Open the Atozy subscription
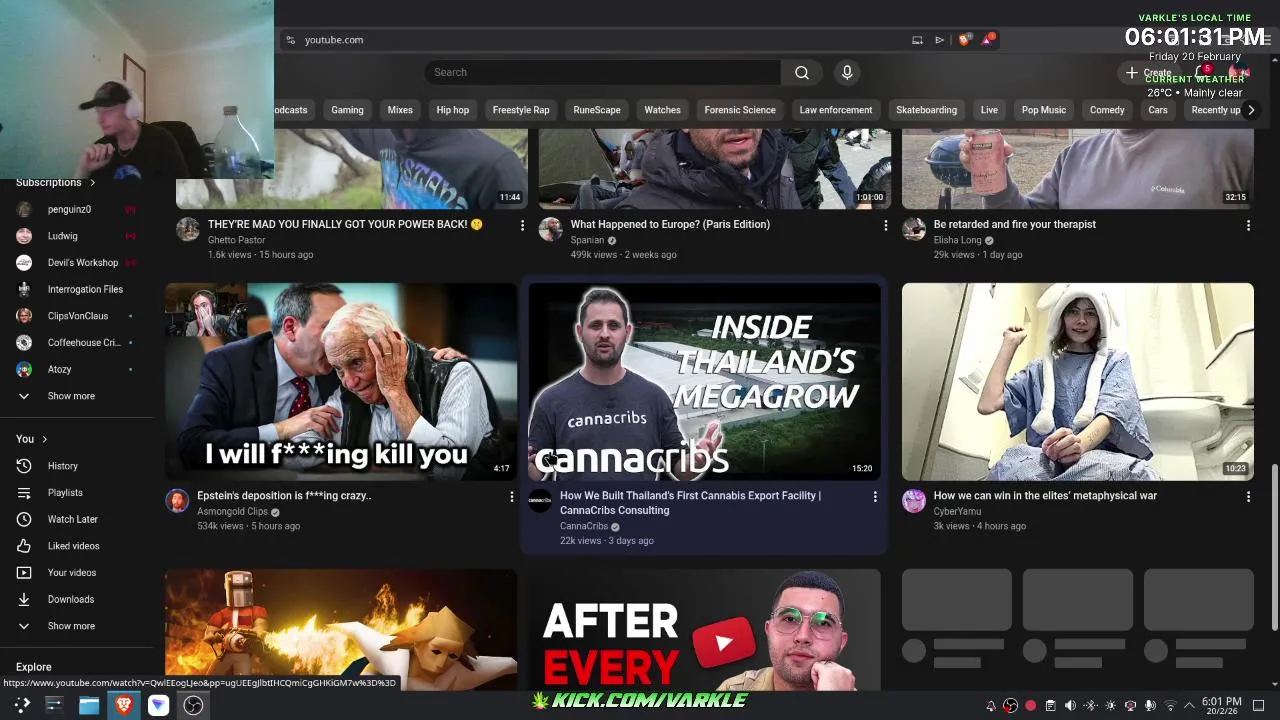The height and width of the screenshot is (720, 1280). 75,369
